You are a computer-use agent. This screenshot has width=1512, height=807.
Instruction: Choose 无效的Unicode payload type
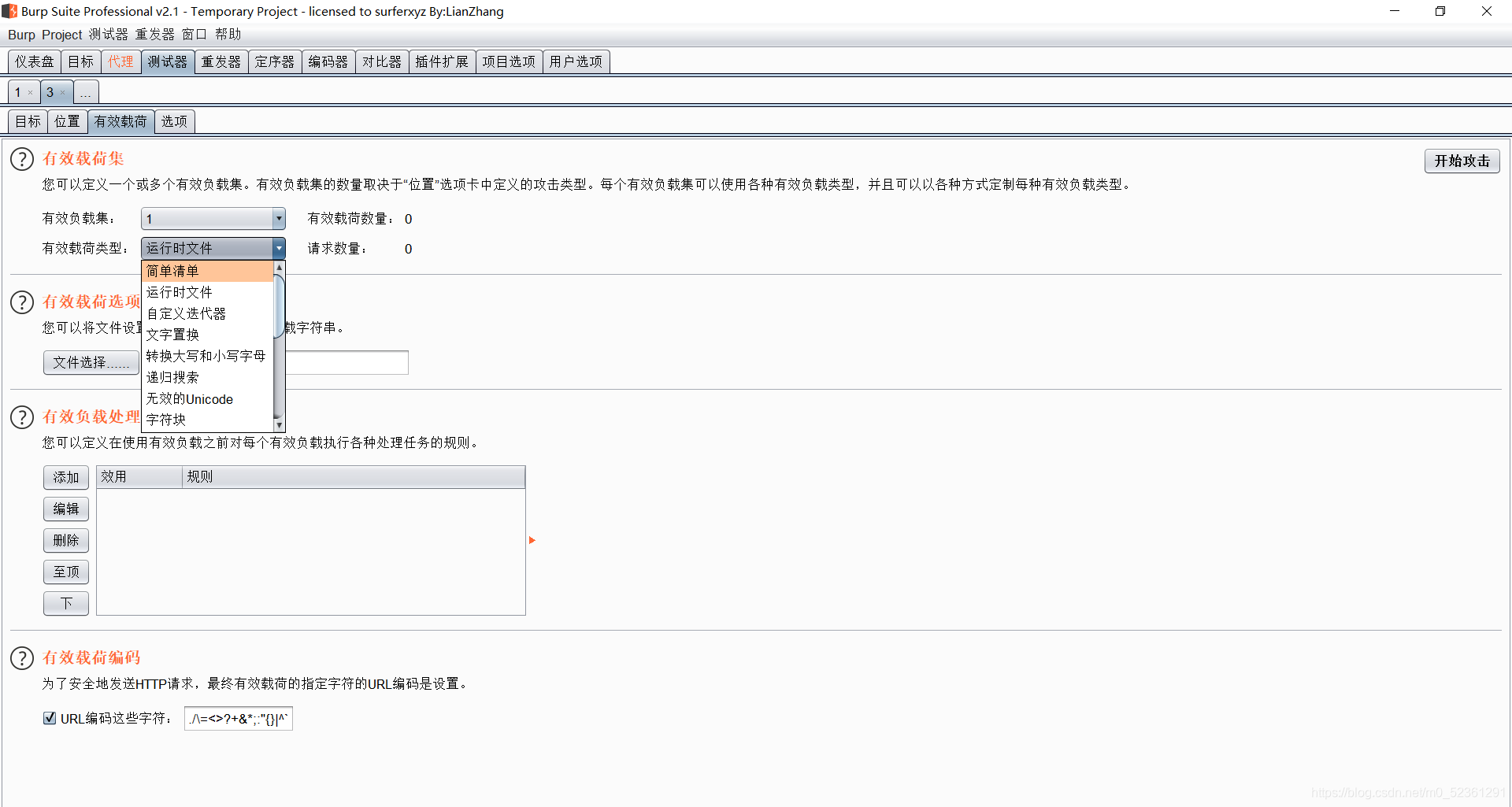pyautogui.click(x=207, y=399)
